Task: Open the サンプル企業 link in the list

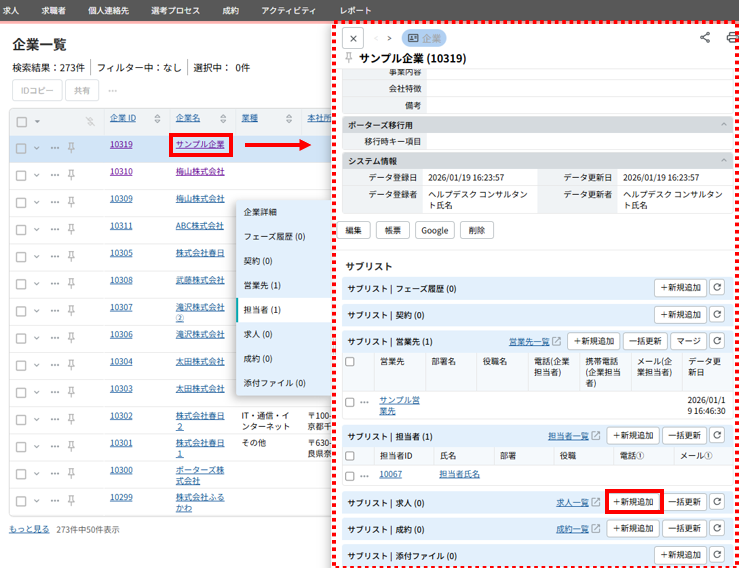Action: (201, 145)
